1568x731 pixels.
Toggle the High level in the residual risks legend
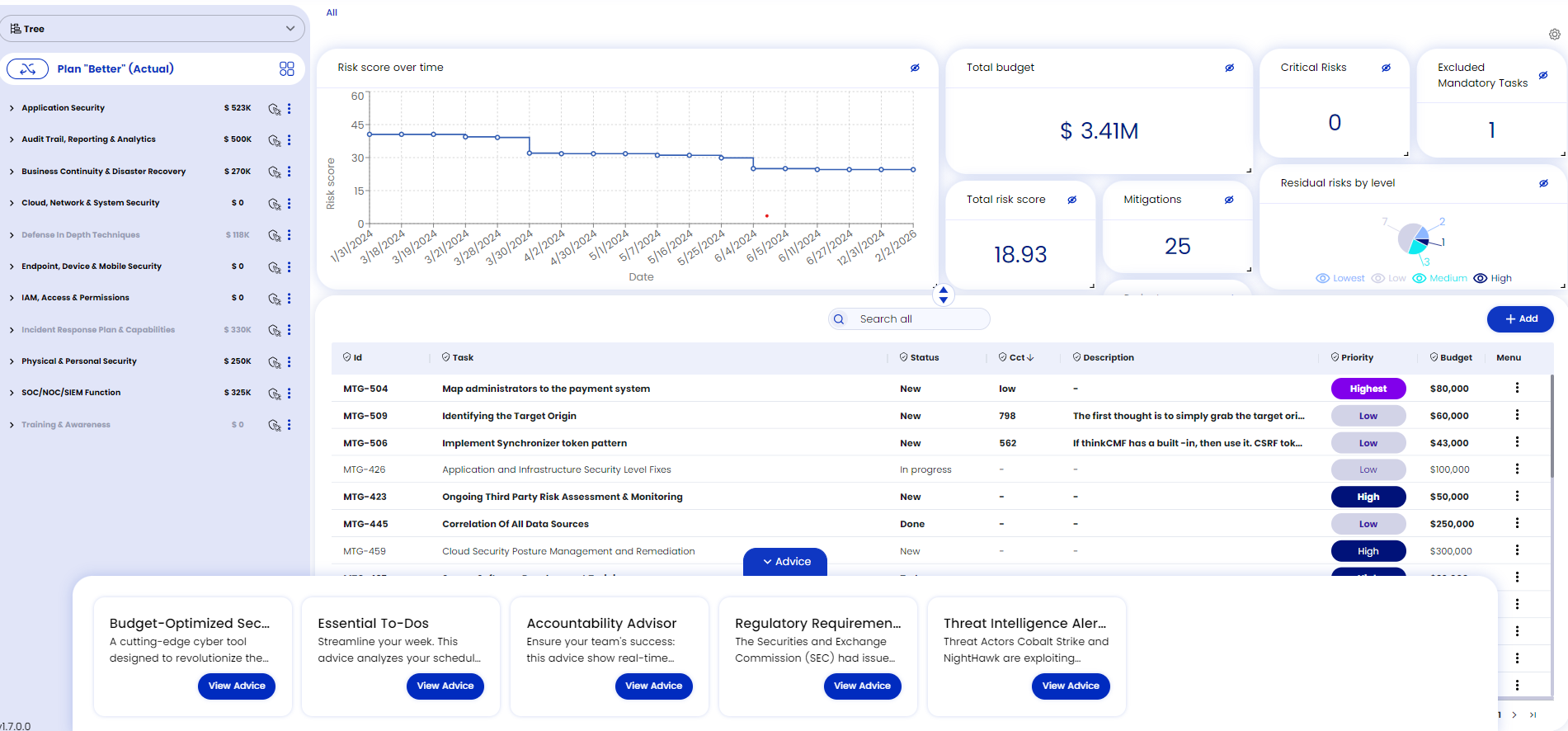coord(1493,279)
